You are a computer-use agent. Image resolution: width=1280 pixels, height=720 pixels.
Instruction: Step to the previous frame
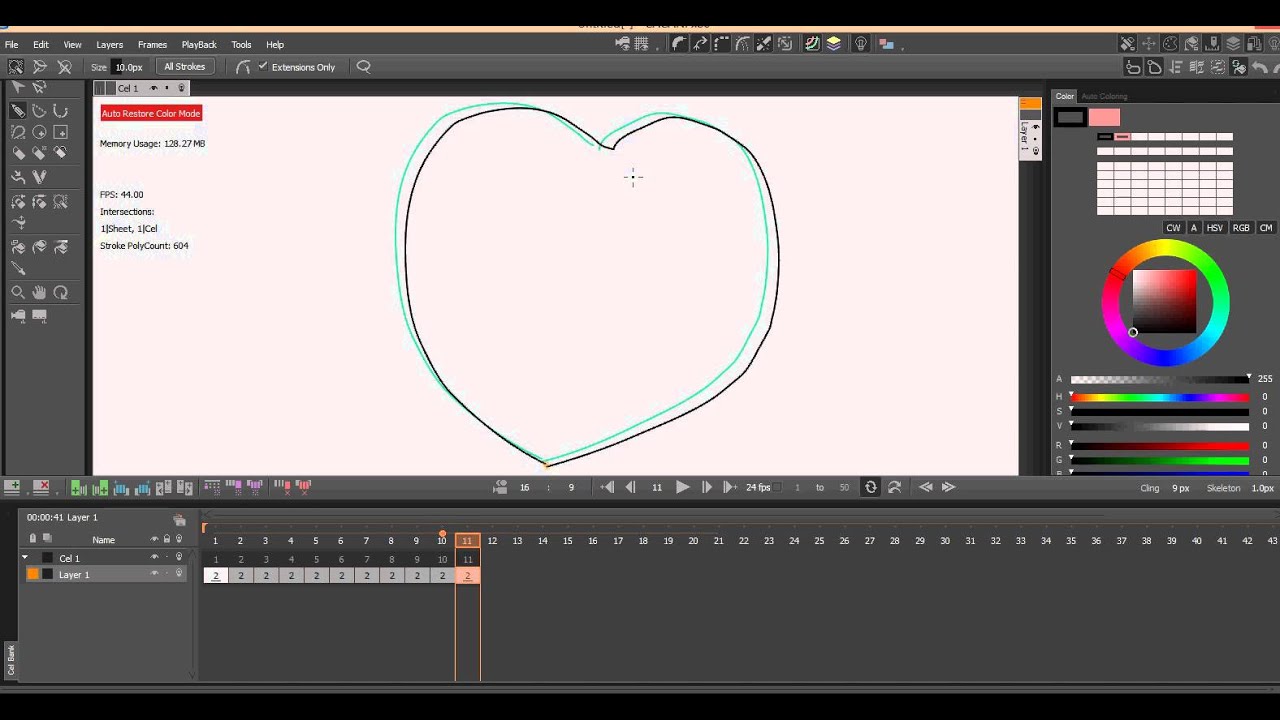tap(630, 487)
